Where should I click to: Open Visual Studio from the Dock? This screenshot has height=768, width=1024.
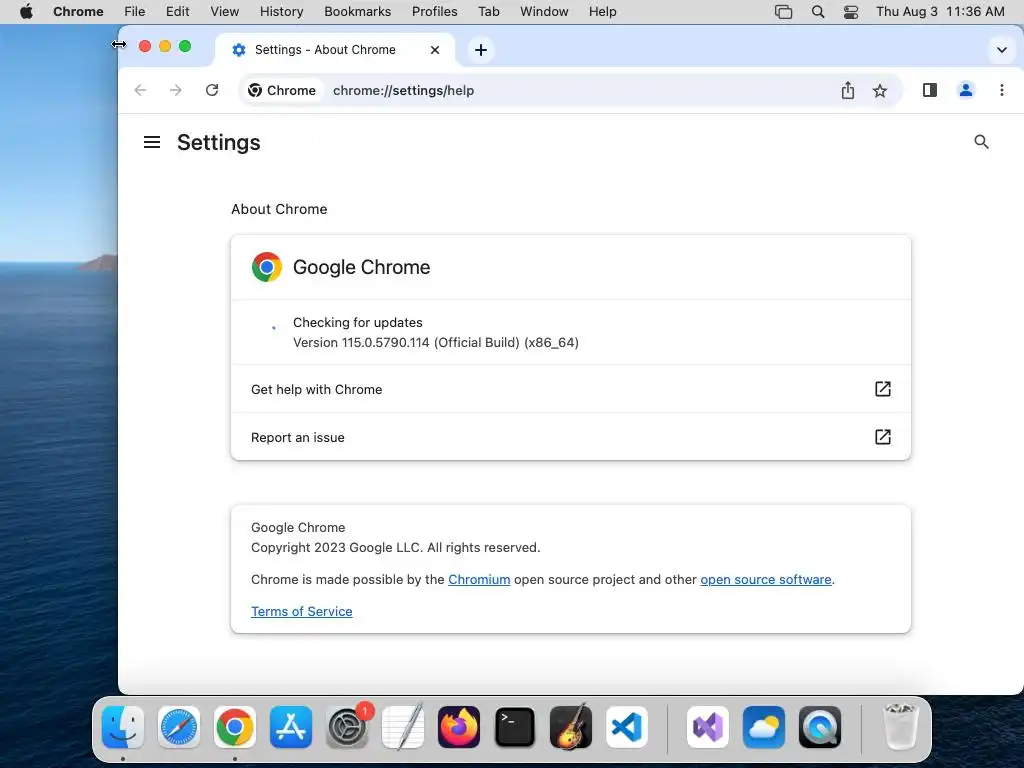tap(708, 727)
